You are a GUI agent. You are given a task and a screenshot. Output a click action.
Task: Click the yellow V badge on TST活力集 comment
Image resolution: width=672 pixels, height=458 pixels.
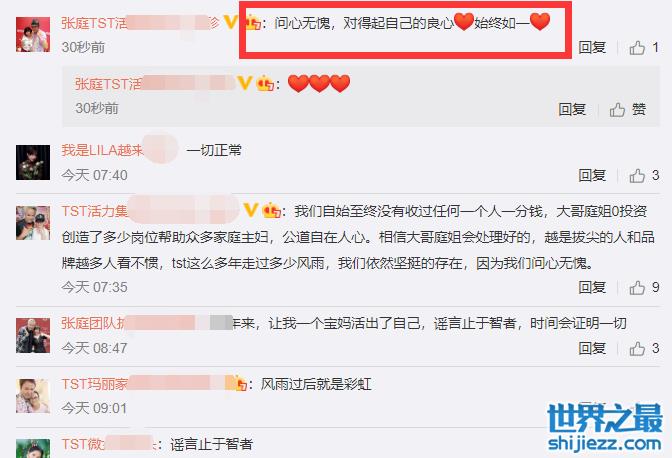coord(251,210)
